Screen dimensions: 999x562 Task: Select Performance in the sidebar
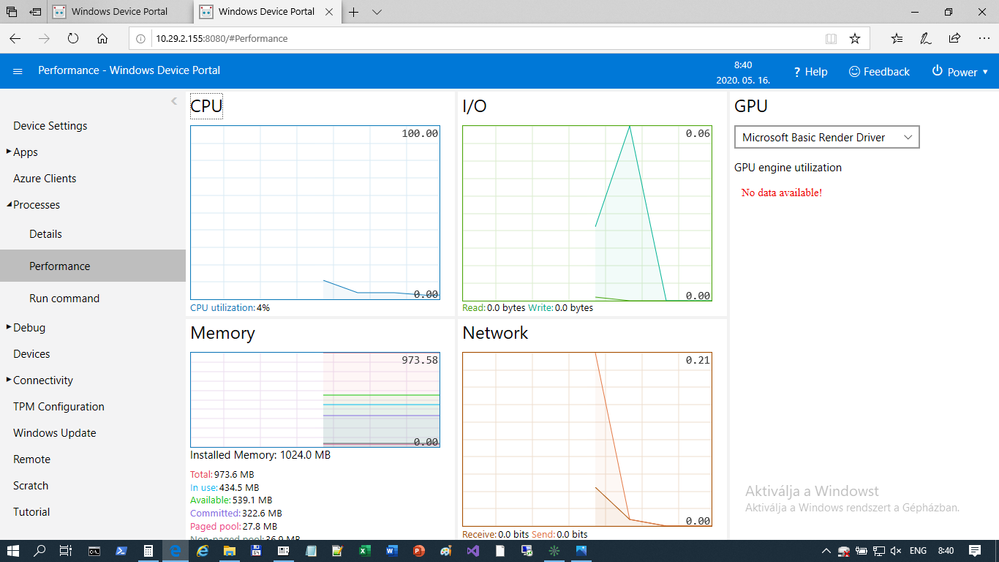pos(93,266)
